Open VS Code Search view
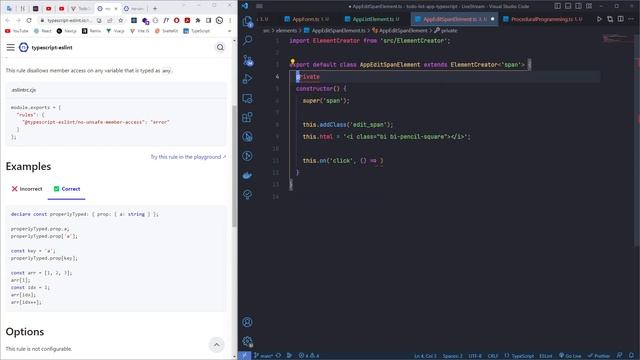This screenshot has height=360, width=640. (x=247, y=40)
